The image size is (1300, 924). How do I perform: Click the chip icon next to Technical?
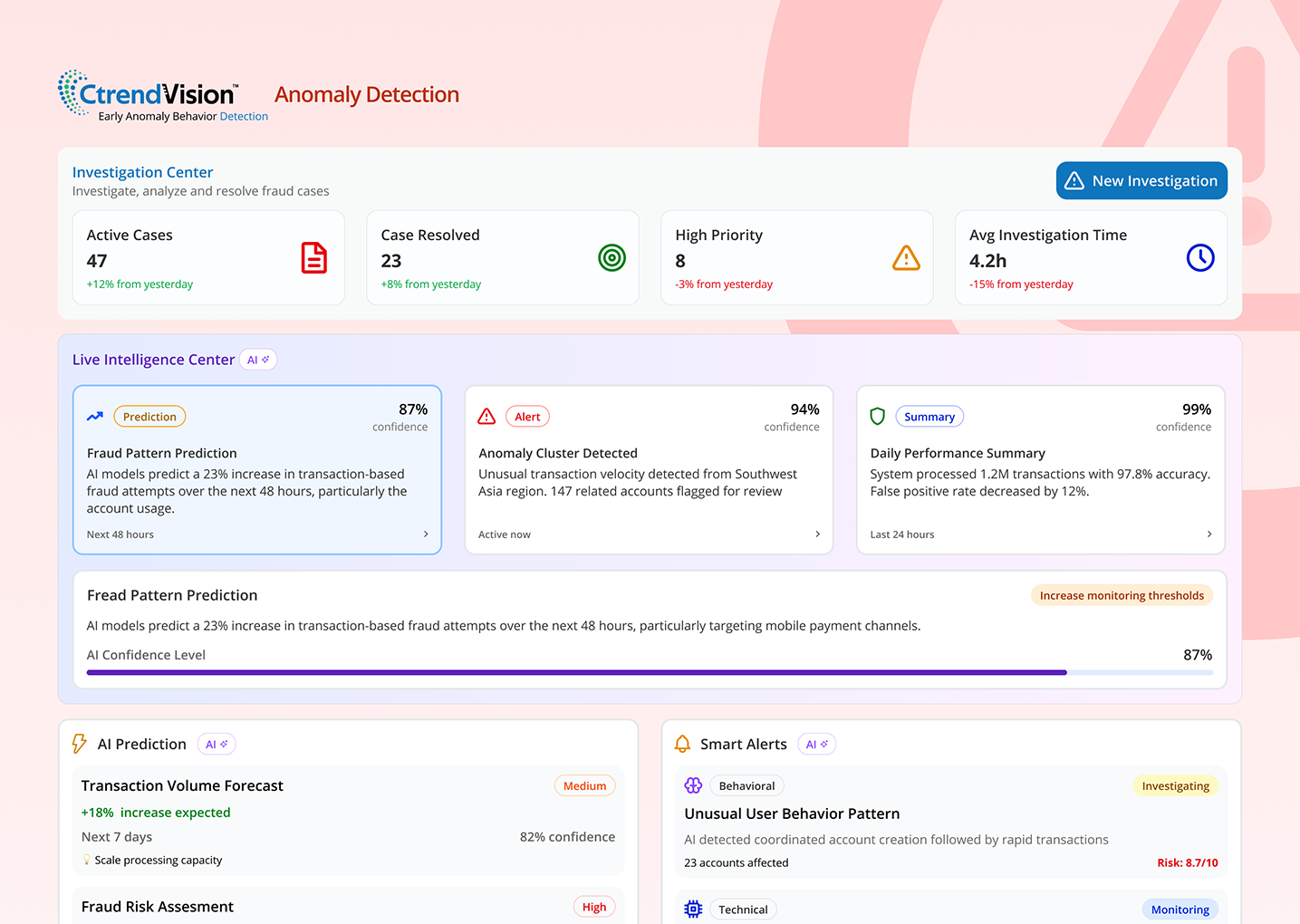point(693,909)
